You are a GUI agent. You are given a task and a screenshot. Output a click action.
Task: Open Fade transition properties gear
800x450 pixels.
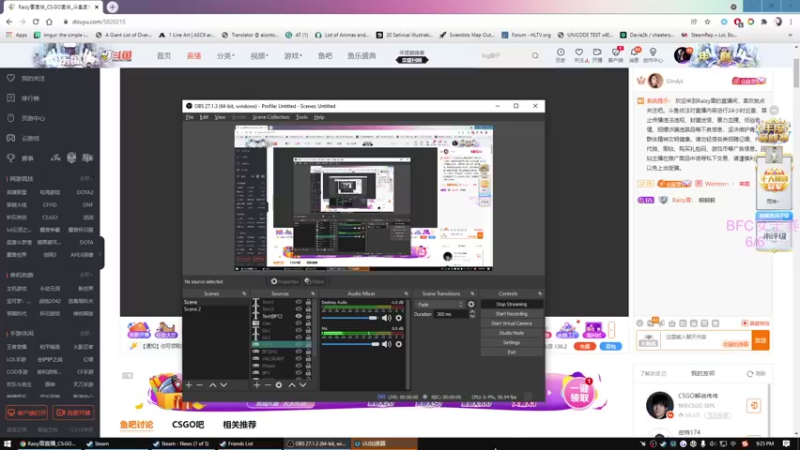tap(471, 305)
